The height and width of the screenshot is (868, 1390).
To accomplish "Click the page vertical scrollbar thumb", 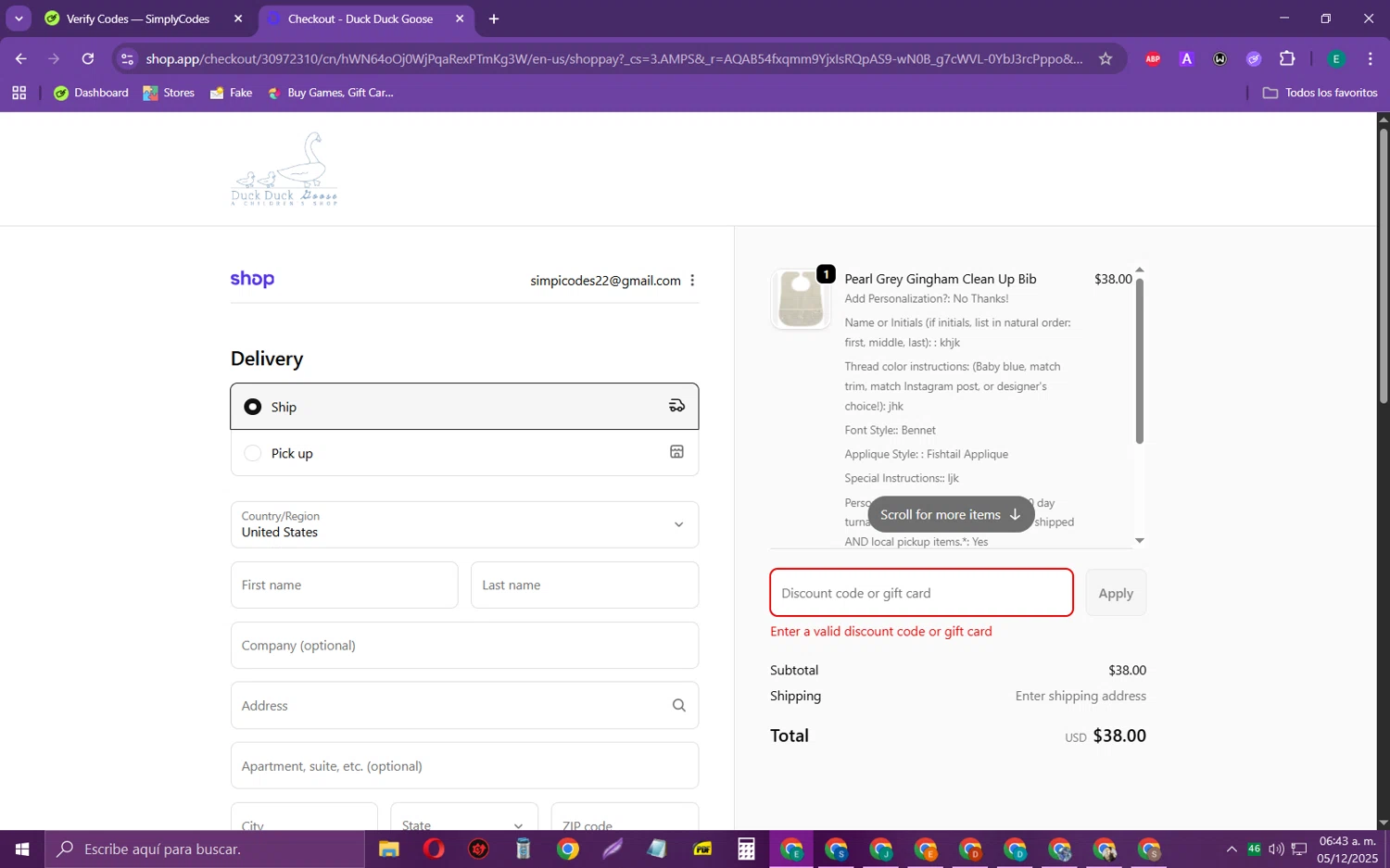I will 1383,264.
